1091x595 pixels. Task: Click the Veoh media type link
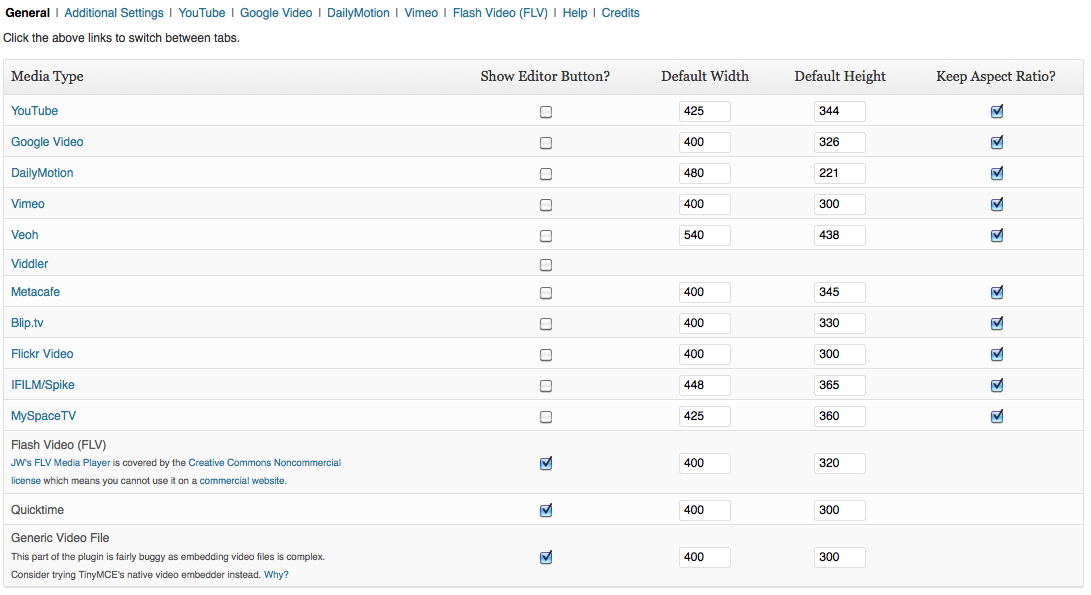coord(25,235)
